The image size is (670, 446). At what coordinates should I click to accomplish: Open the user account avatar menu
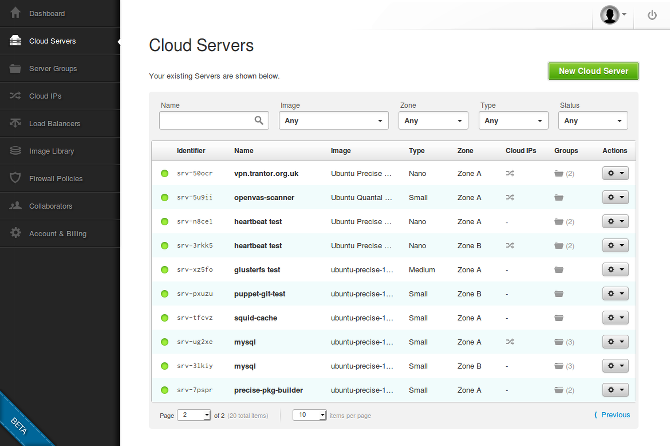613,15
